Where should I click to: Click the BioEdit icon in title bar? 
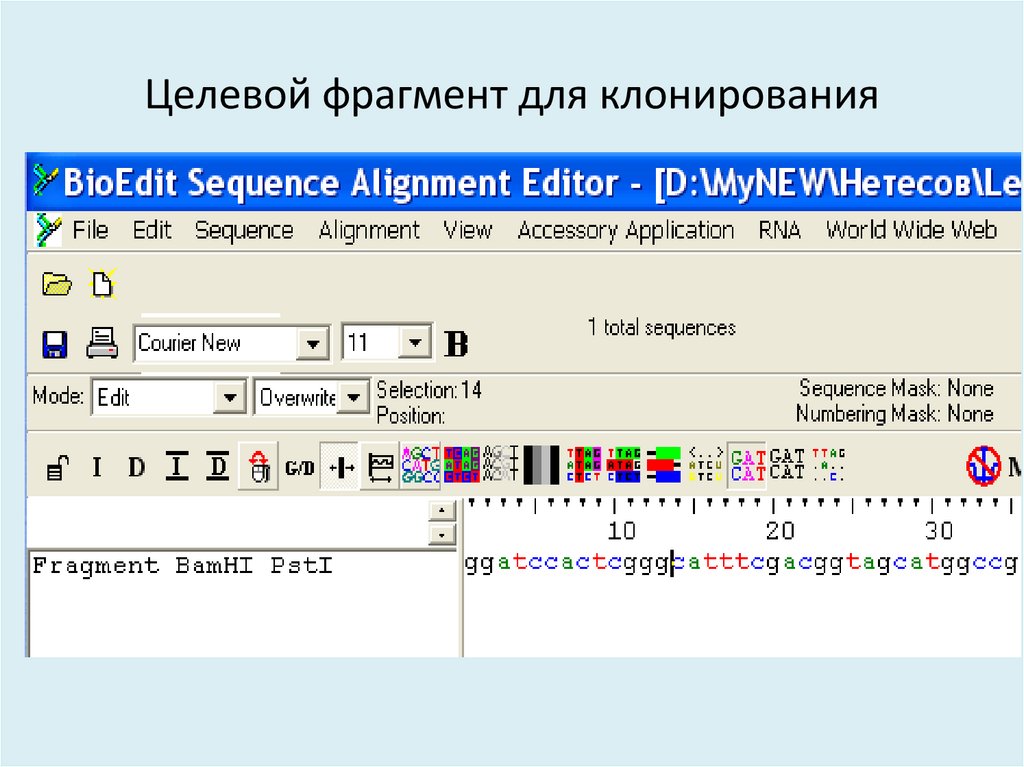click(45, 181)
